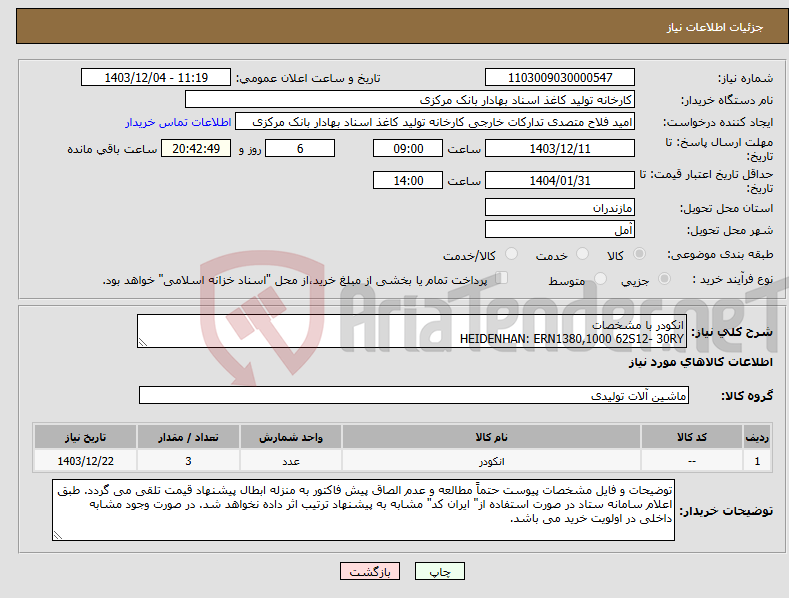
Task: Click the resize grip of the buyer notes box
Action: tap(58, 536)
